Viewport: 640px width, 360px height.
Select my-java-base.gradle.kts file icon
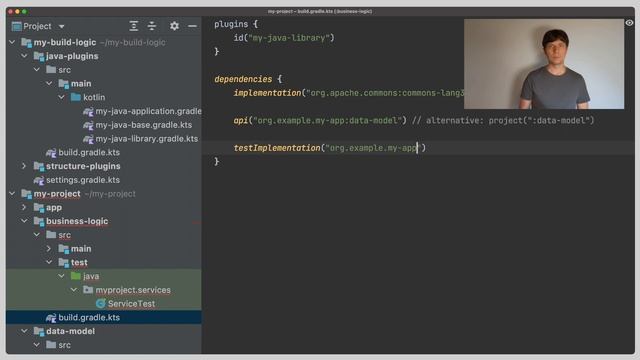[88, 125]
